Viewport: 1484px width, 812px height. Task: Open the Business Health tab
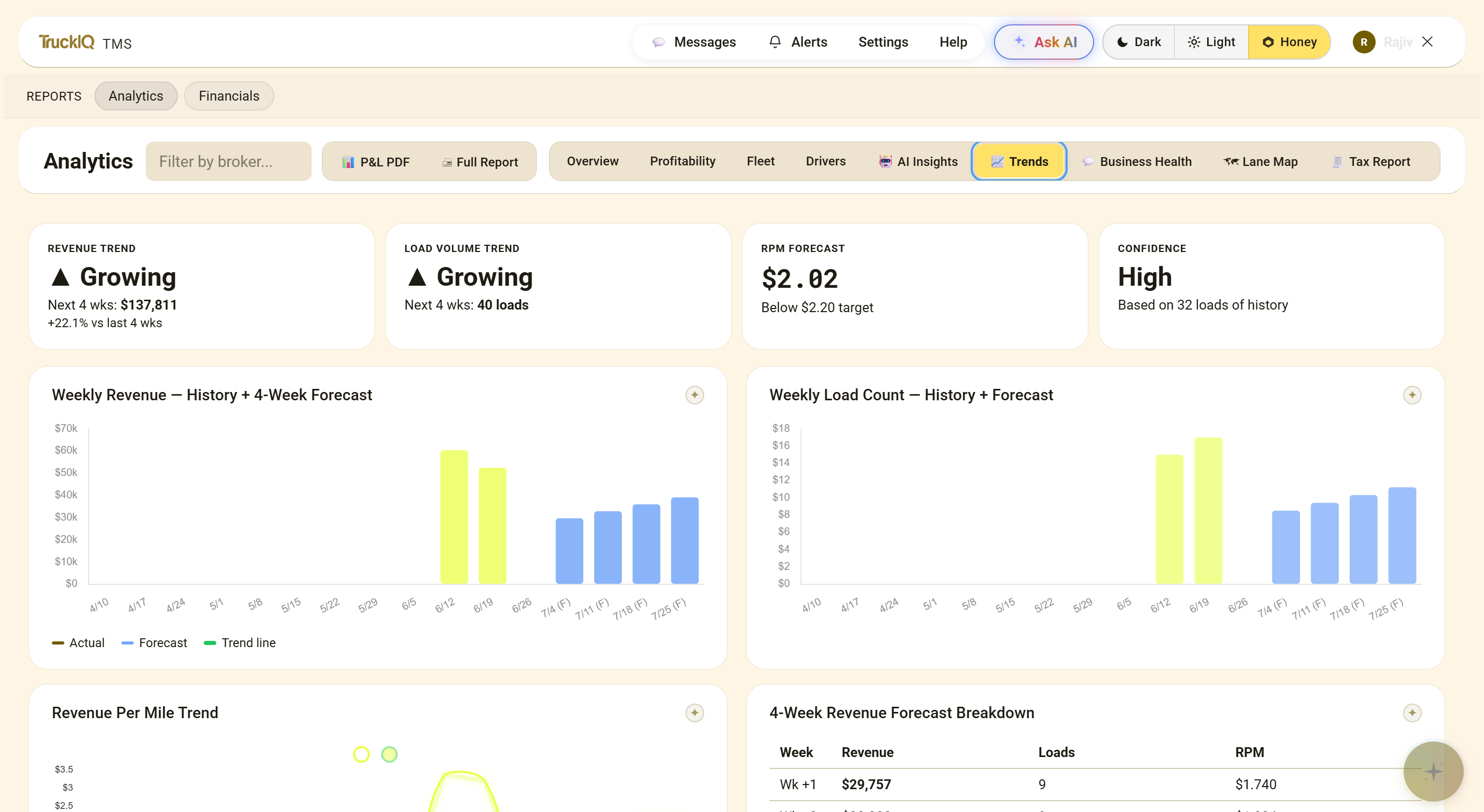coord(1137,162)
